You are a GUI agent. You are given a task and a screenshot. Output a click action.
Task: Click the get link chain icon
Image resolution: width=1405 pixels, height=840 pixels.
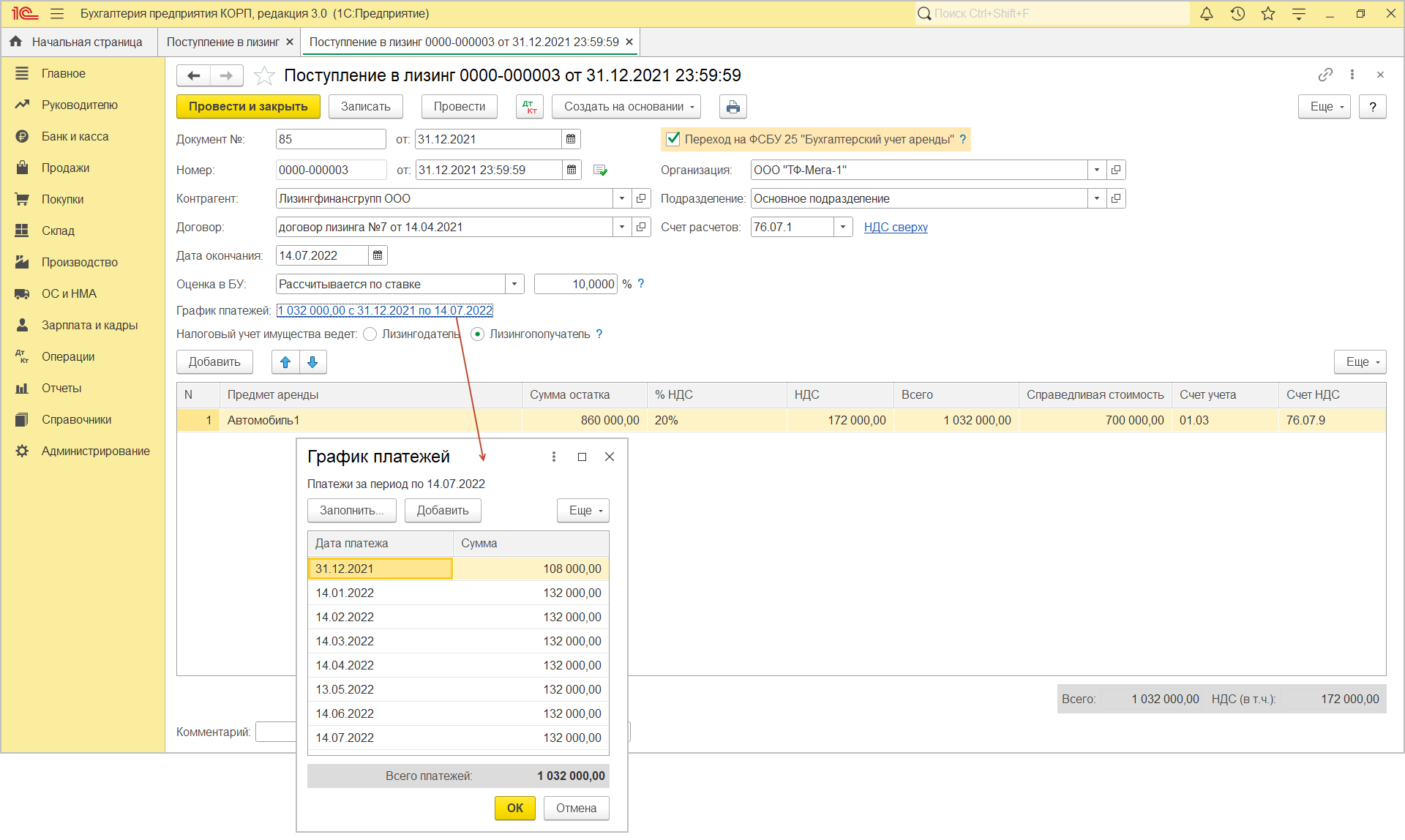pyautogui.click(x=1325, y=75)
